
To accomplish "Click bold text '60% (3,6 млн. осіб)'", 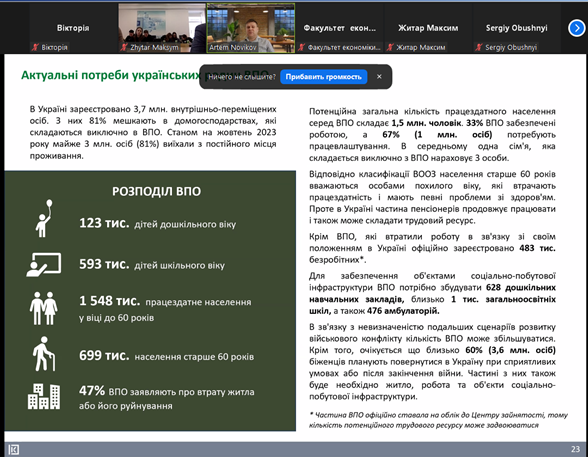I will point(510,350).
